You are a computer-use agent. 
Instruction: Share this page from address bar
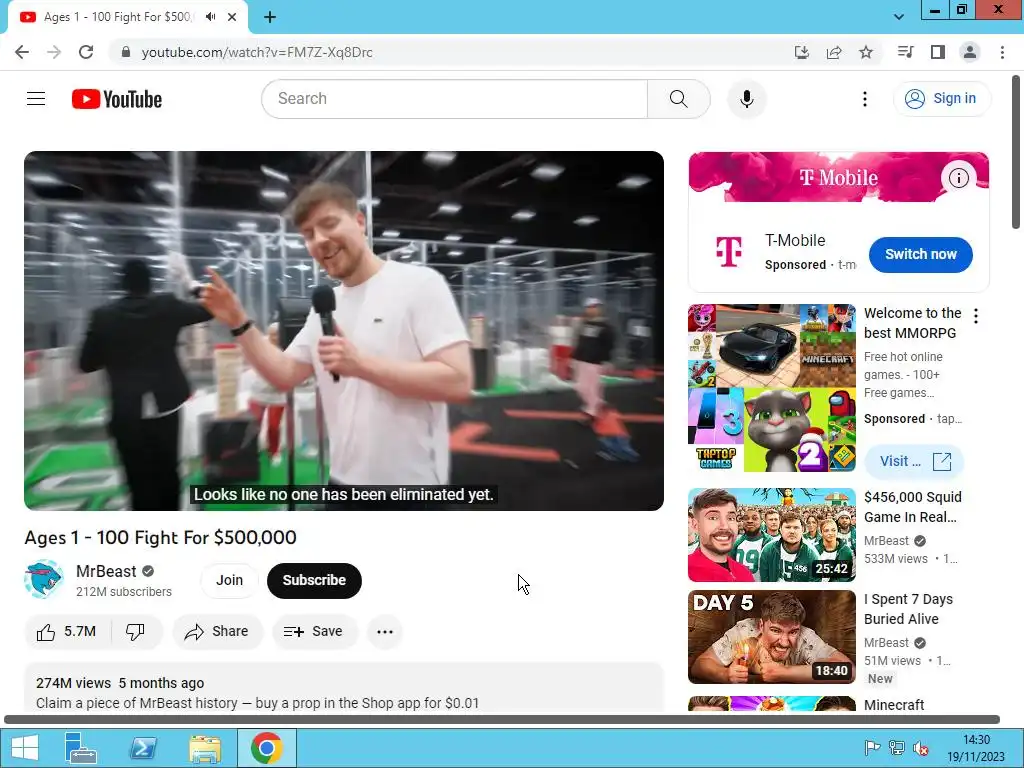pos(833,52)
